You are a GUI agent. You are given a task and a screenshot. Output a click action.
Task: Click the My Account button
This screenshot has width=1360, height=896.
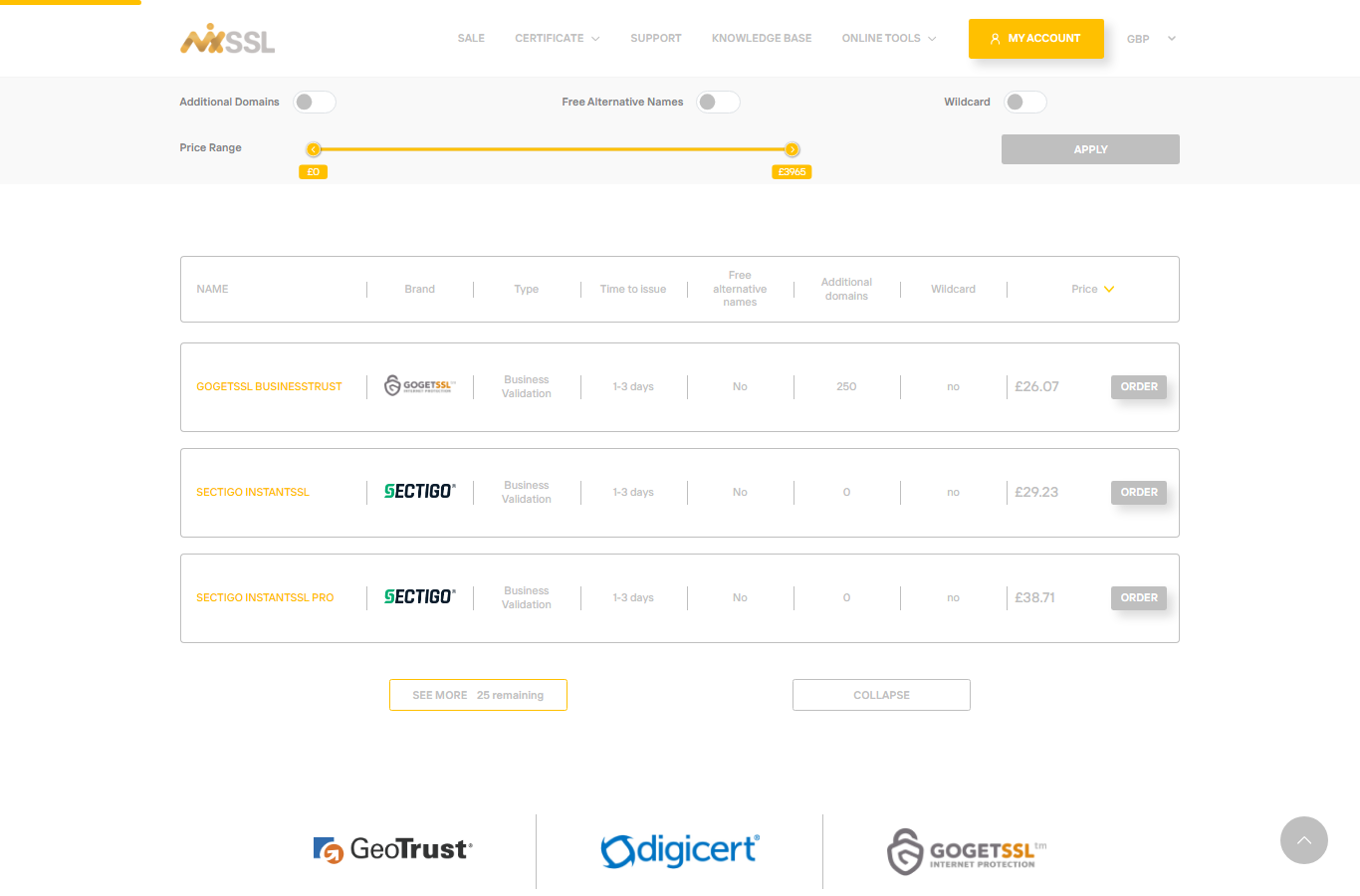click(x=1036, y=39)
